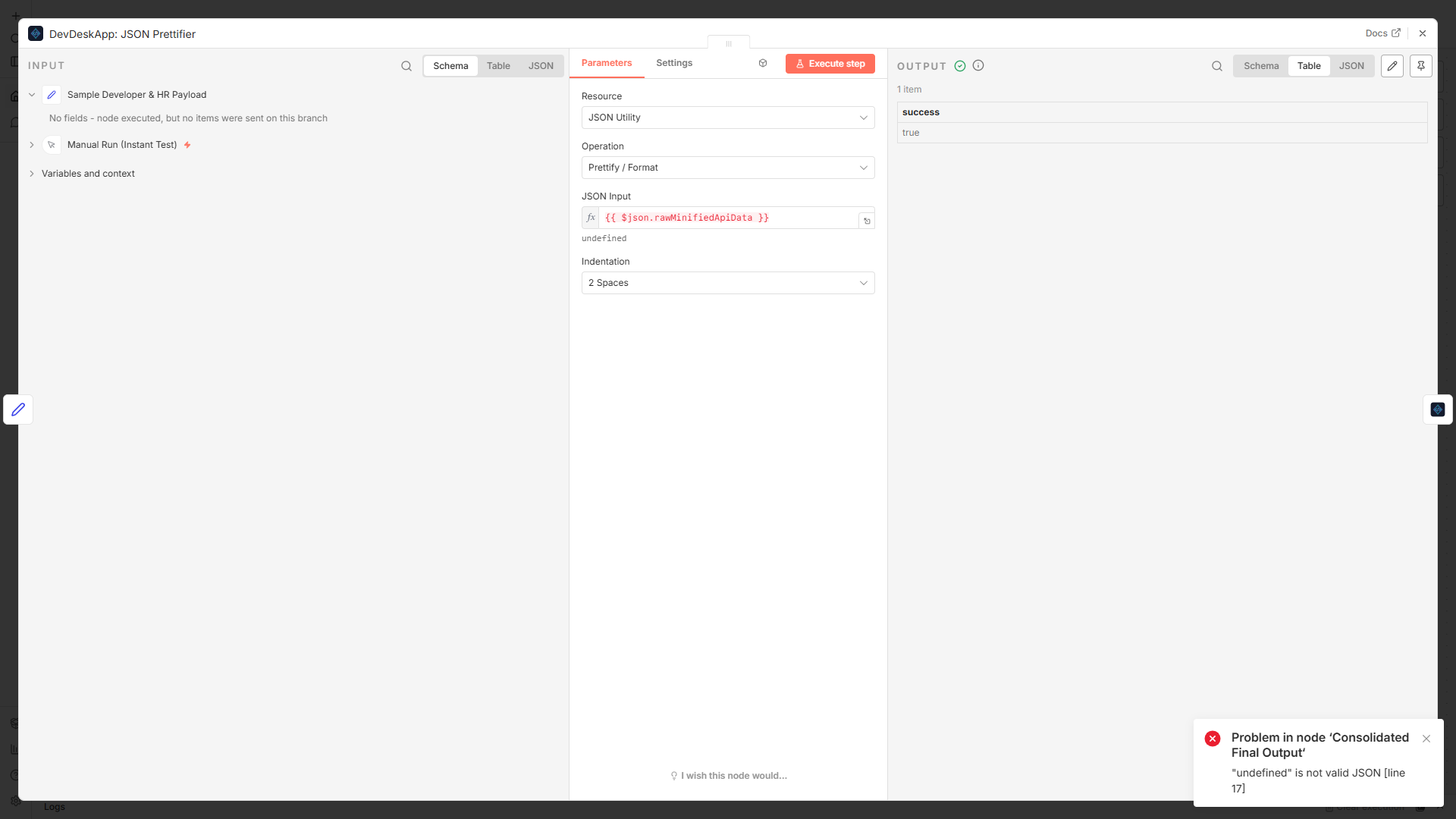Open the Indentation dropdown
This screenshot has width=1456, height=819.
click(728, 283)
